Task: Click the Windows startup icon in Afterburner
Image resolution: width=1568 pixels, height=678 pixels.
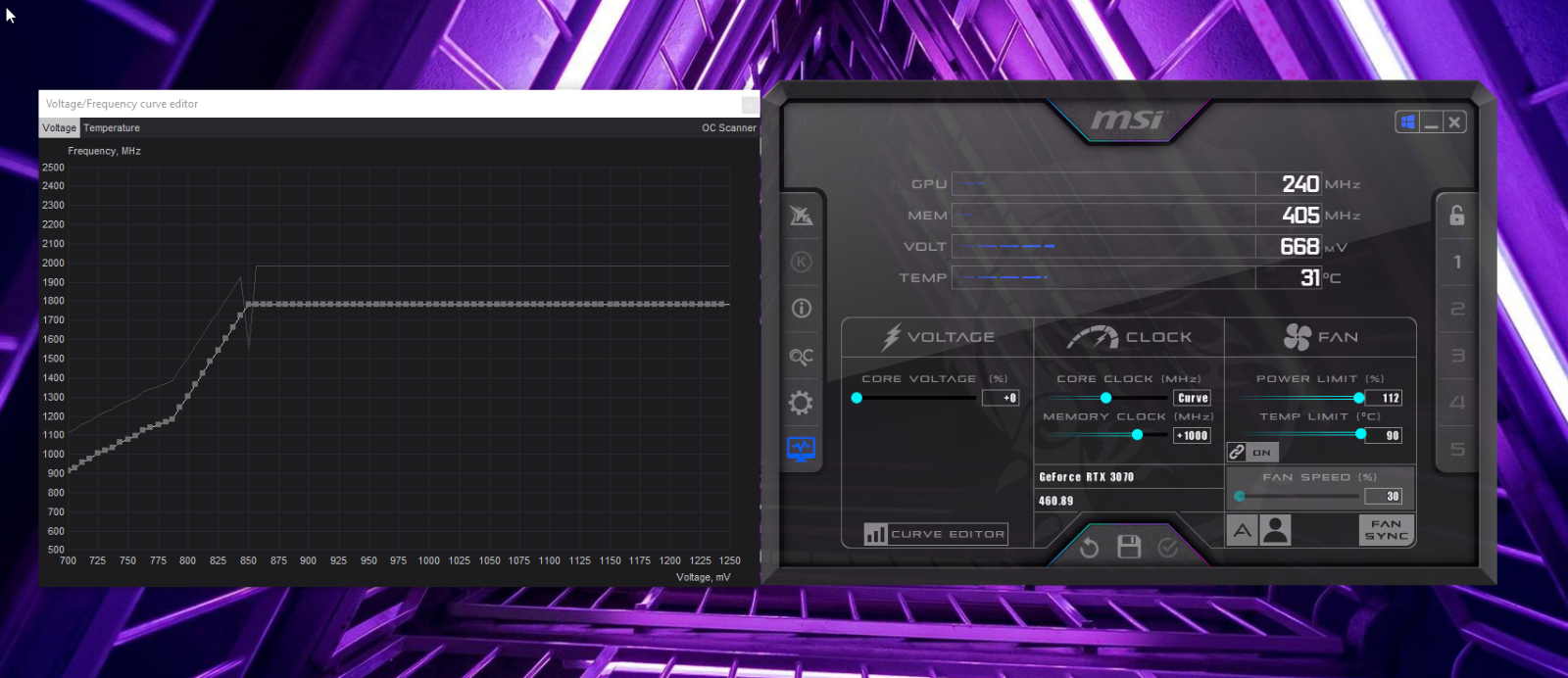Action: [1407, 122]
